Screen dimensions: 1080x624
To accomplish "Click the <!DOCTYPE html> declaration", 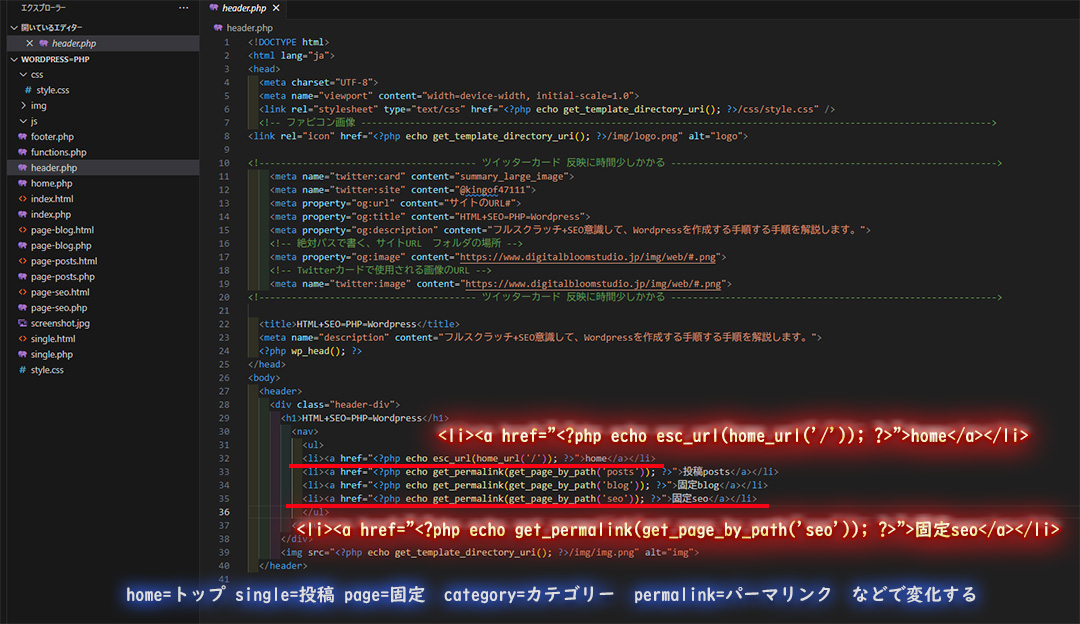I will click(x=289, y=42).
